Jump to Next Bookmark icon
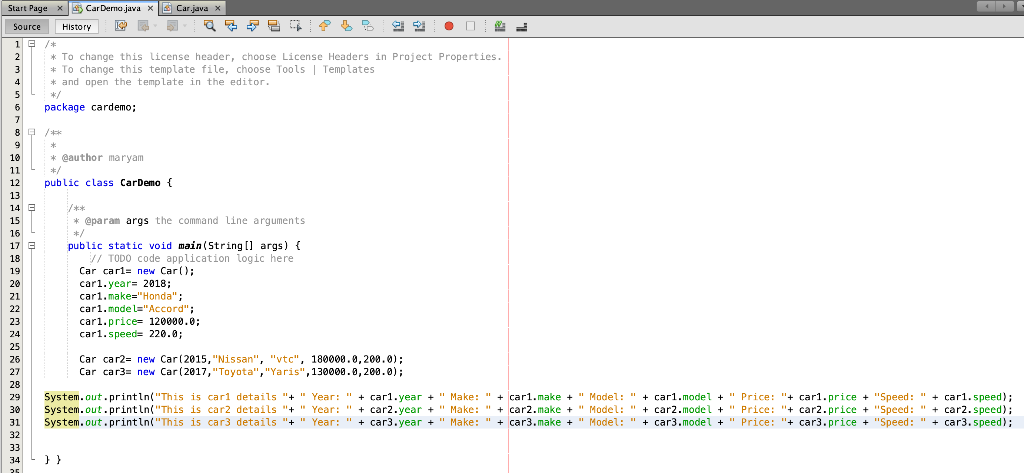This screenshot has width=1024, height=473. tap(346, 26)
